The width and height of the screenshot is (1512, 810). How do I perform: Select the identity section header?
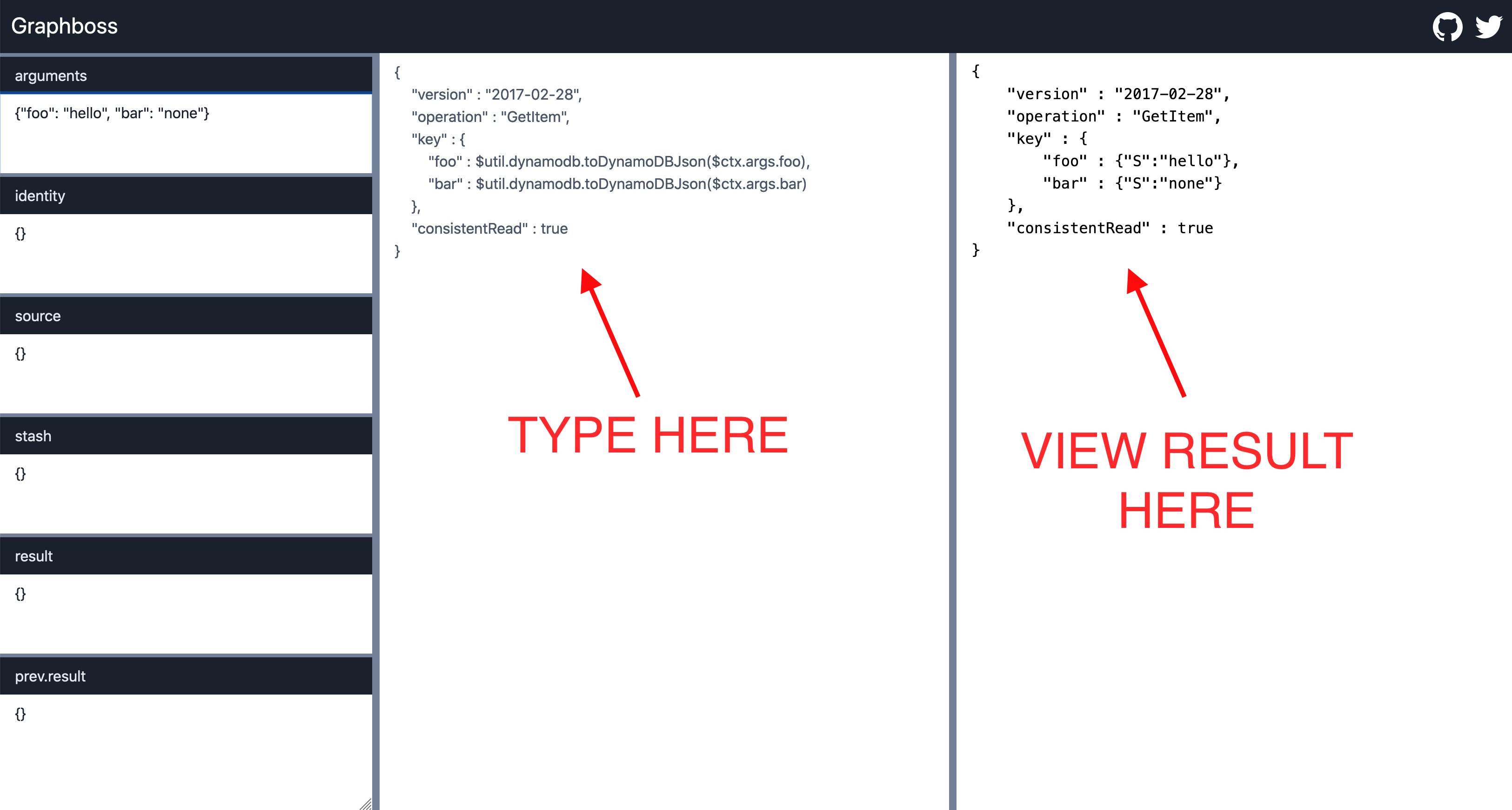tap(186, 196)
